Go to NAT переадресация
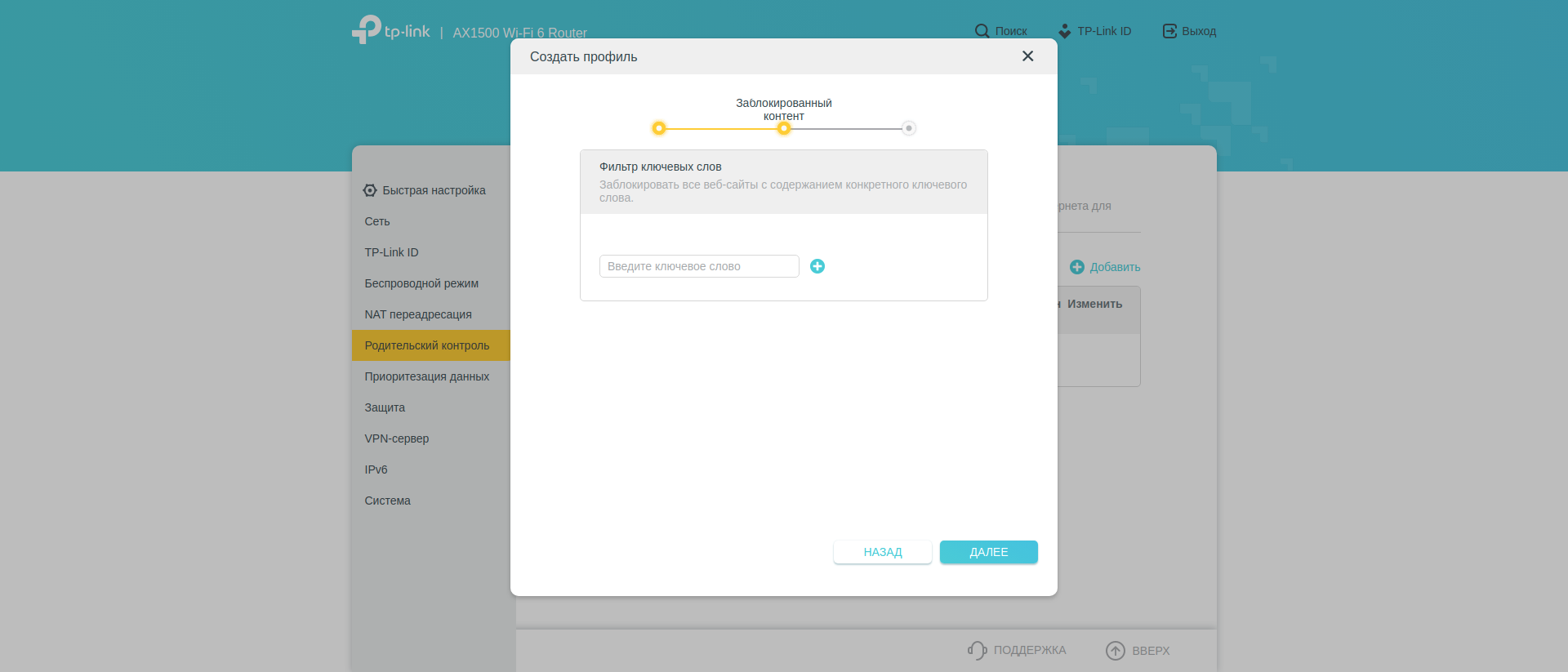1568x672 pixels. click(x=418, y=314)
